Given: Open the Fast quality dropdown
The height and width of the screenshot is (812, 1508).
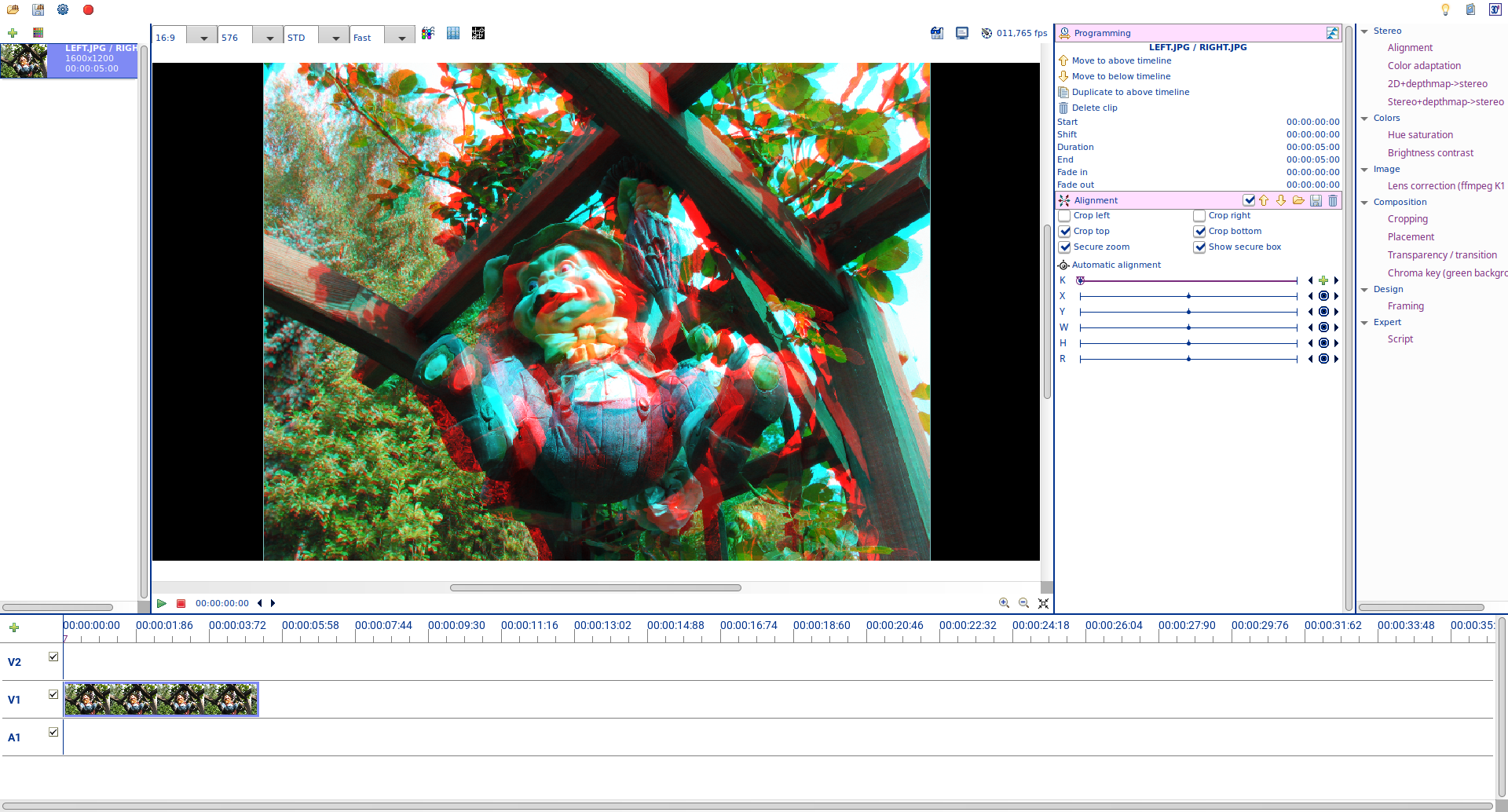Looking at the screenshot, I should 401,38.
